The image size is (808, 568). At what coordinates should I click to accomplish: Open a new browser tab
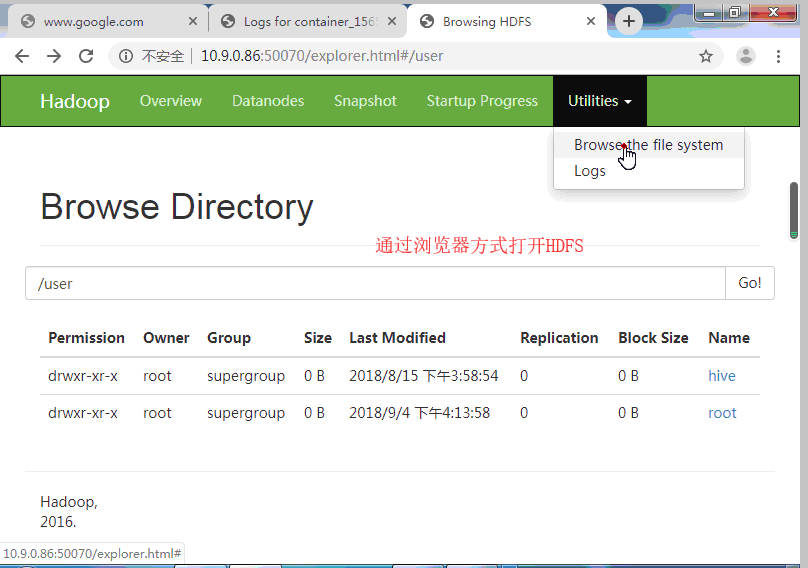628,21
